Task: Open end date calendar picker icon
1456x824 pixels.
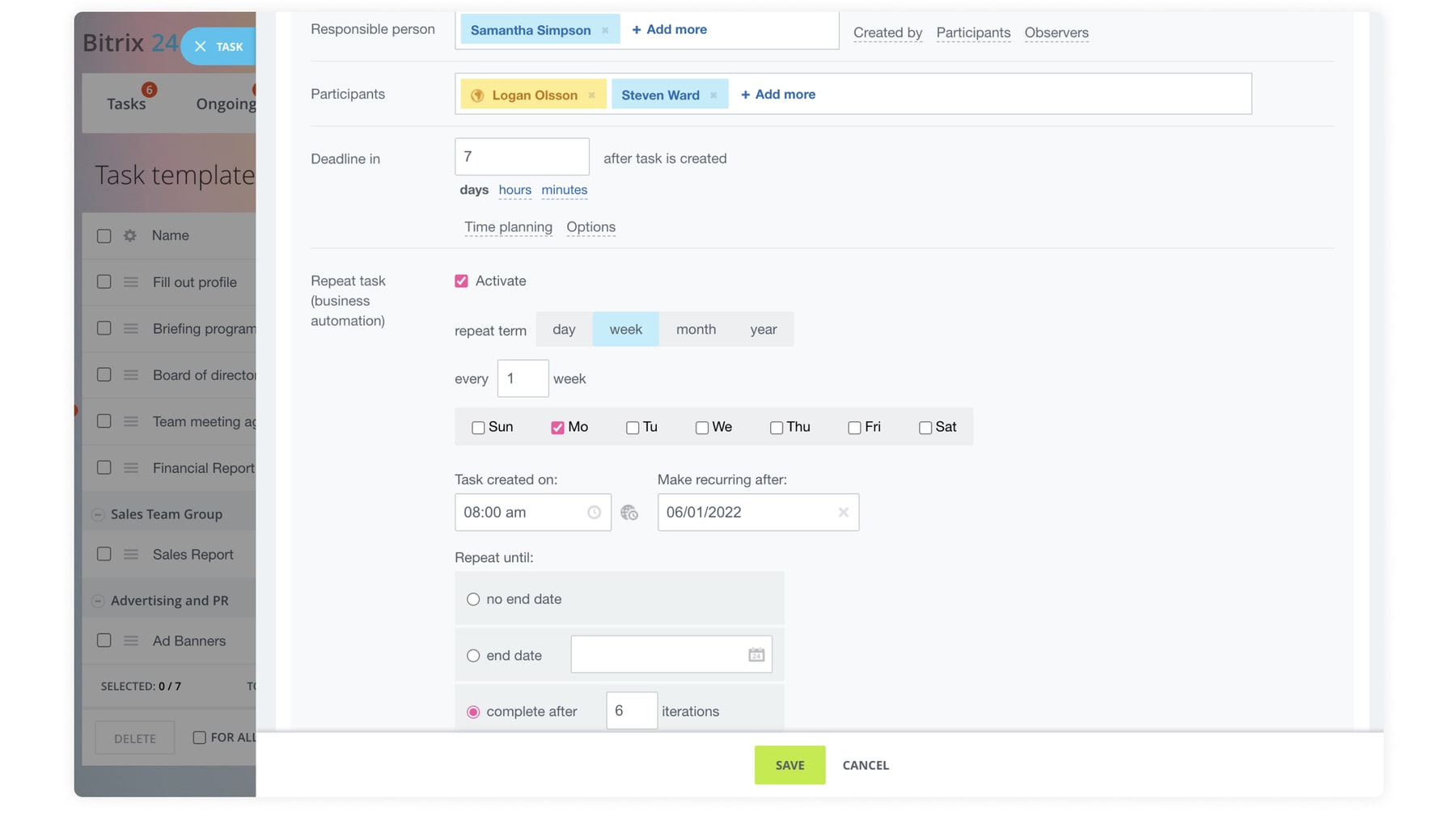Action: (x=756, y=655)
